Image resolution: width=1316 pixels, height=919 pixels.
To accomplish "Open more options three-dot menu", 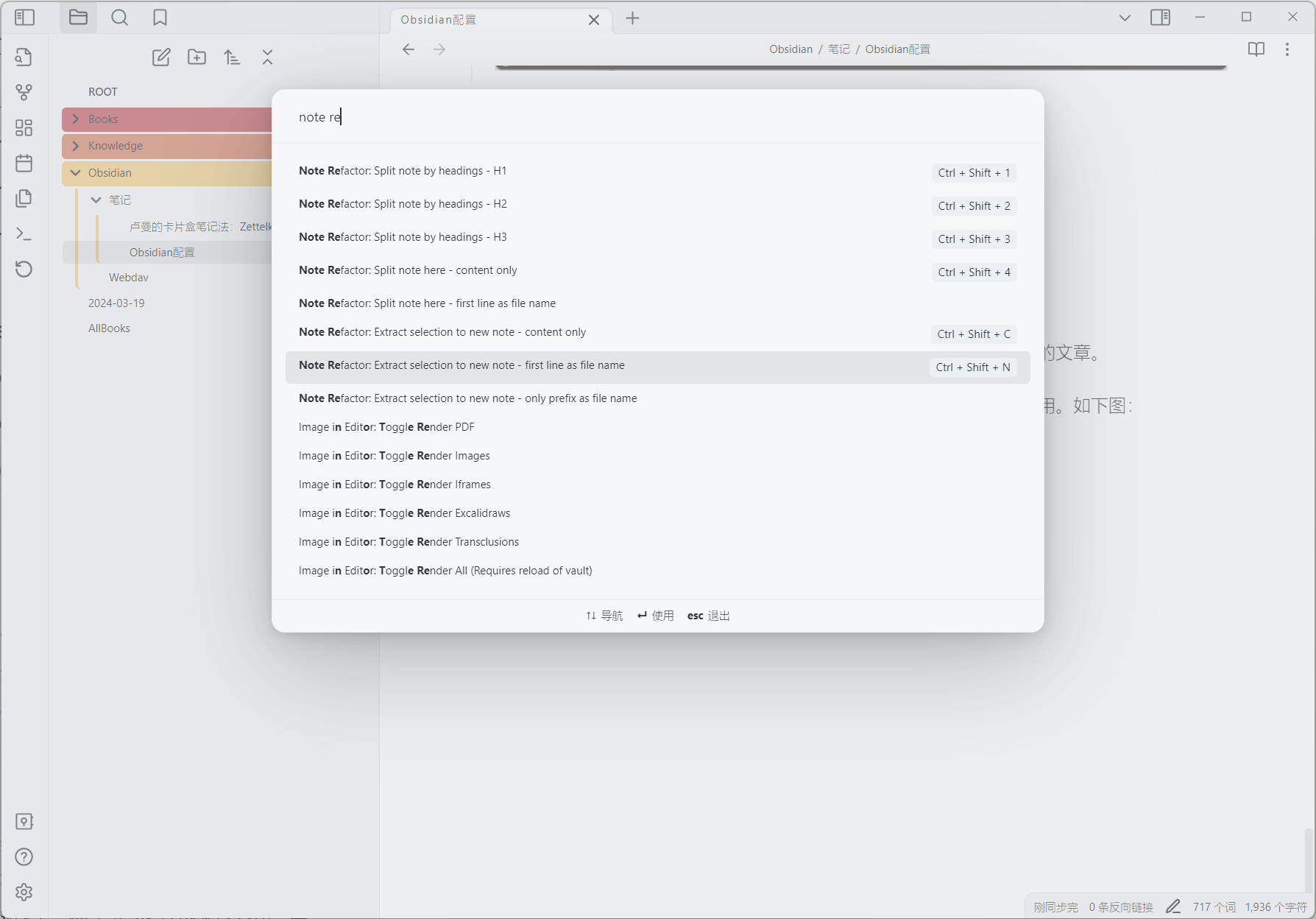I will point(1287,49).
